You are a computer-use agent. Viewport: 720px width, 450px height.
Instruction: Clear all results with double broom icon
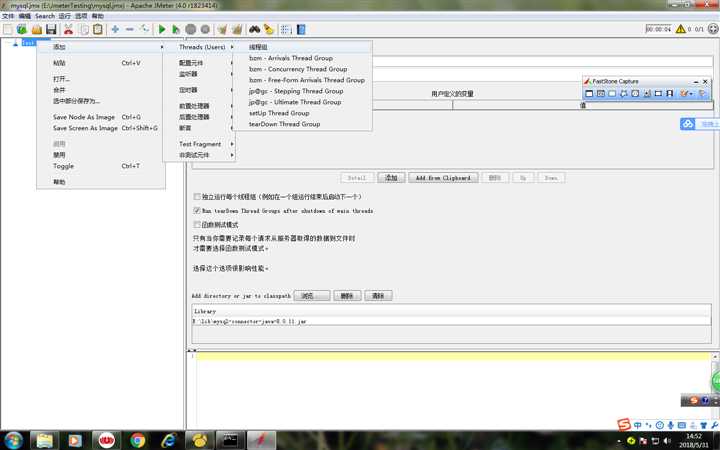coord(237,29)
